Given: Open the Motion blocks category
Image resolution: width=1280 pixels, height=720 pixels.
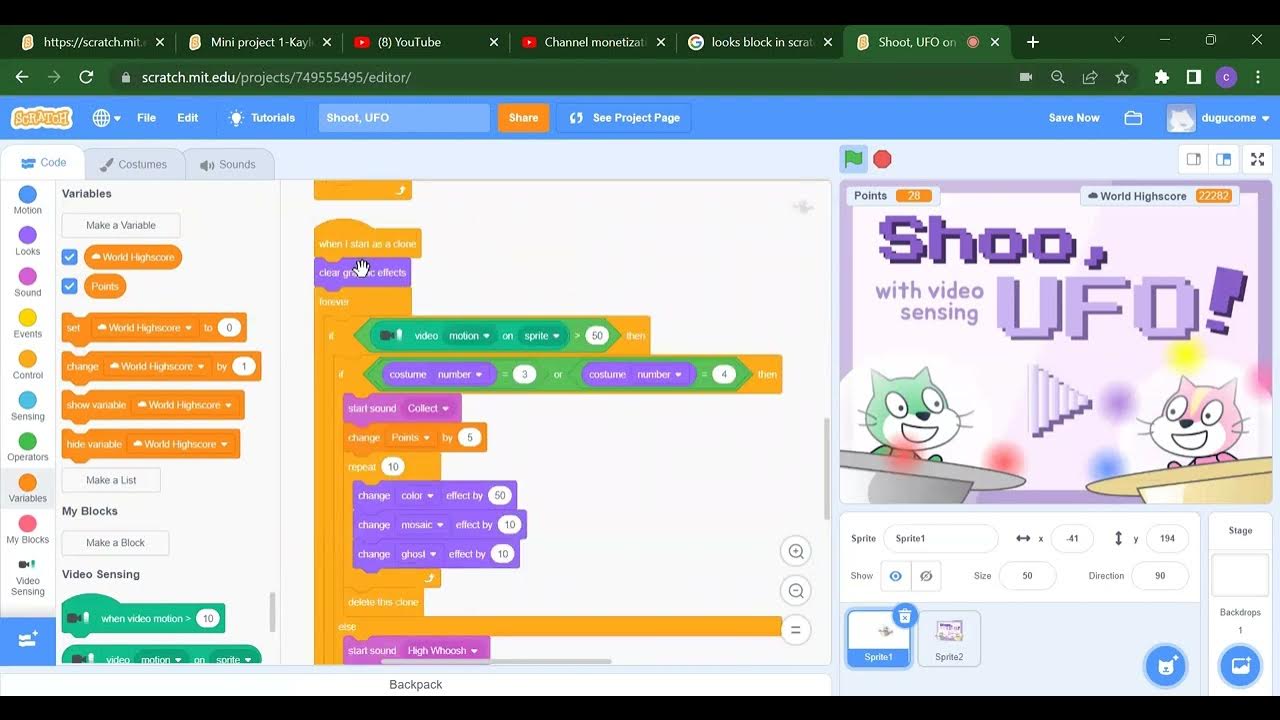Looking at the screenshot, I should coord(28,200).
